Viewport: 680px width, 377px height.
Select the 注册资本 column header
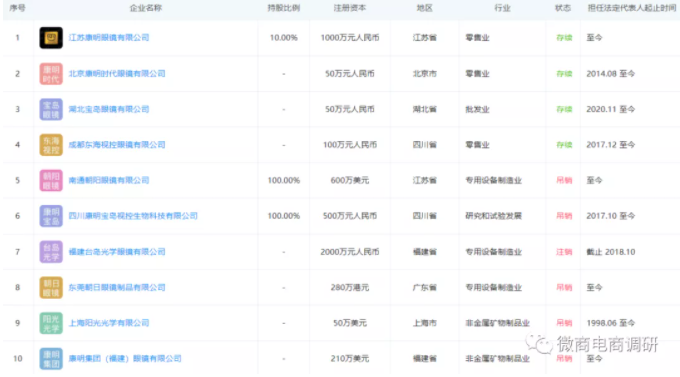[350, 8]
